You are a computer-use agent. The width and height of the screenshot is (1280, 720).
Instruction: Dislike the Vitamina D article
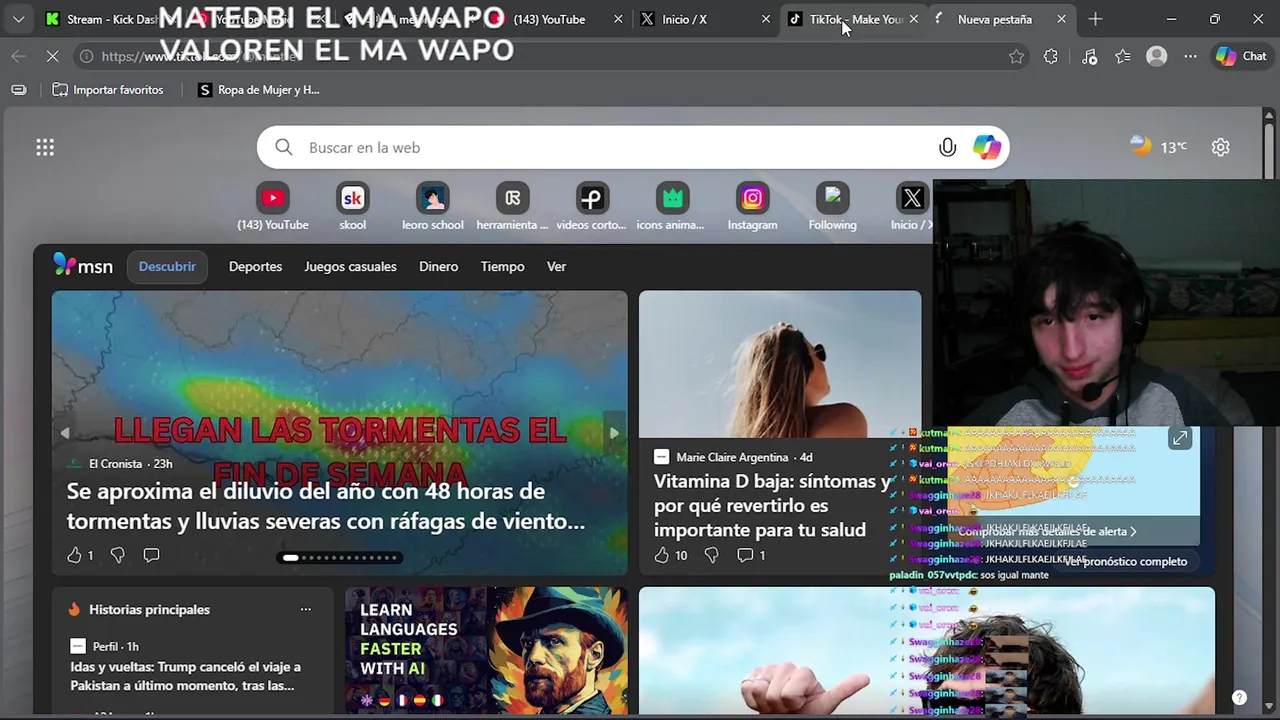click(711, 555)
